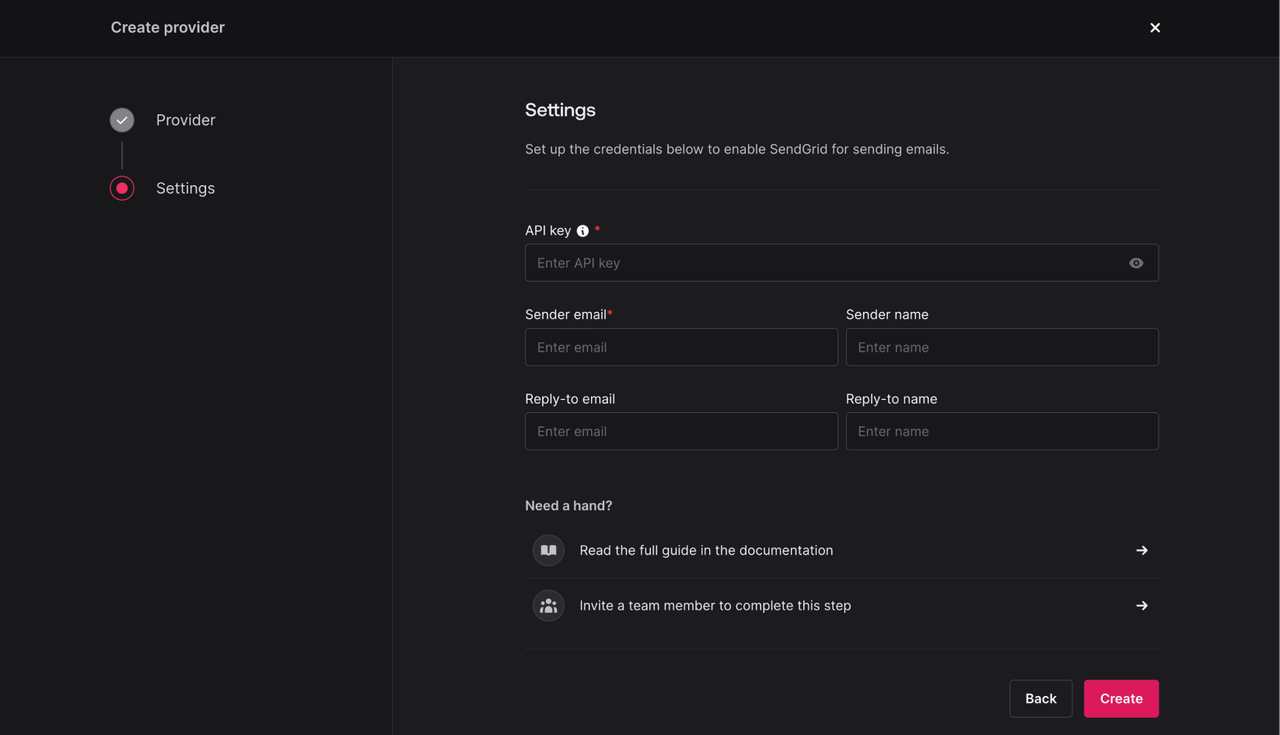Open Read the full guide in documentation
Screen dimensions: 1280x735
(842, 550)
